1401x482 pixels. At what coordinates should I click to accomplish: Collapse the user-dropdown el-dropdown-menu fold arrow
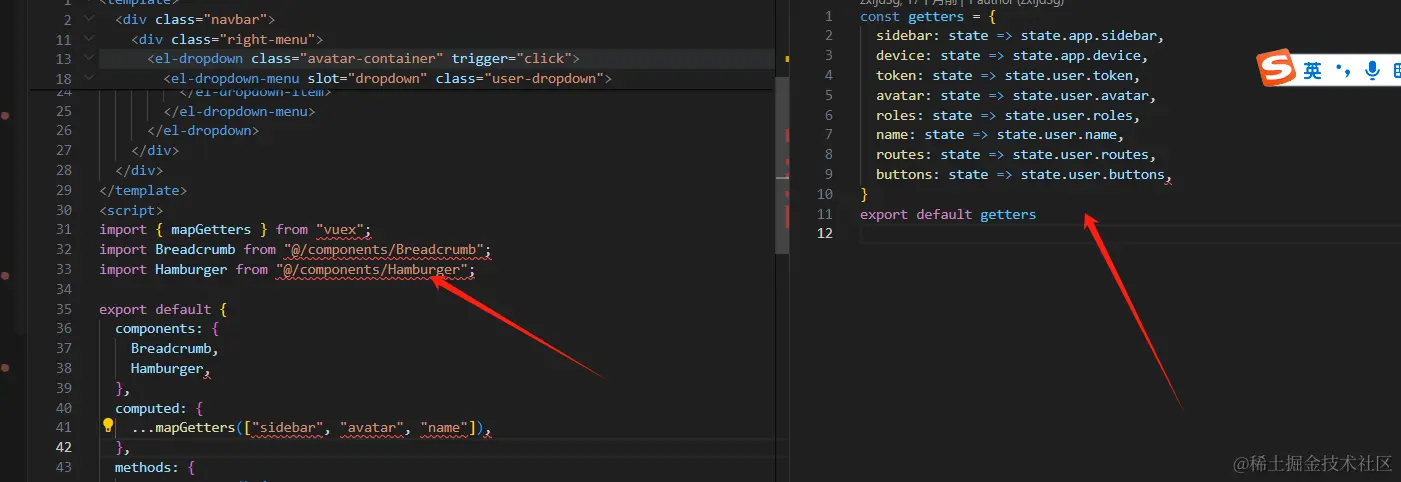point(90,79)
